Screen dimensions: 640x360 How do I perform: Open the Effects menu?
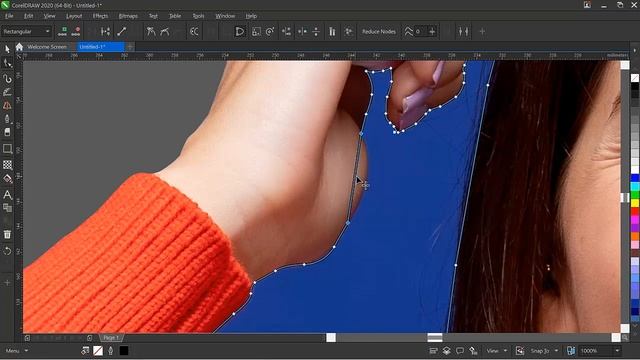click(x=100, y=16)
